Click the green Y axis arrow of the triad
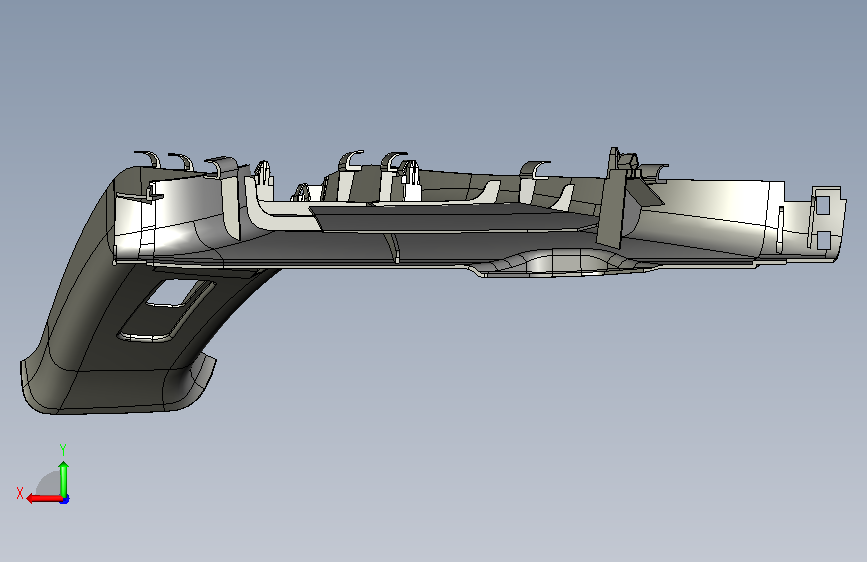This screenshot has height=562, width=867. click(64, 479)
